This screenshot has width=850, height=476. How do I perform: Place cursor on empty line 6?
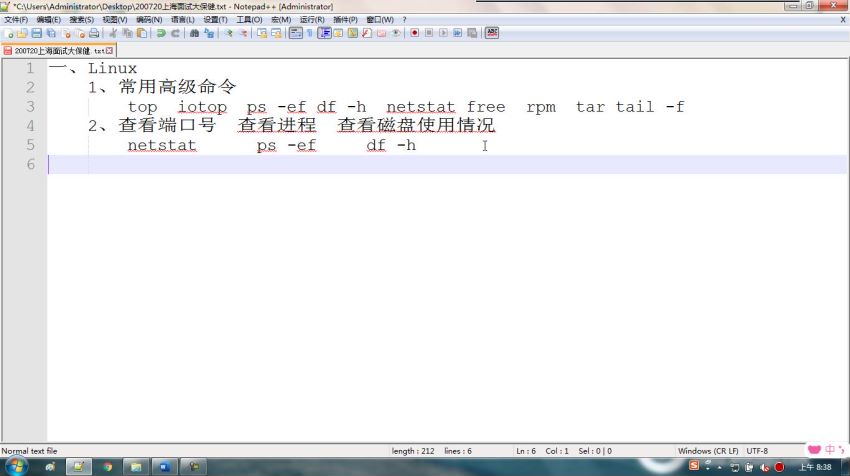pos(300,164)
